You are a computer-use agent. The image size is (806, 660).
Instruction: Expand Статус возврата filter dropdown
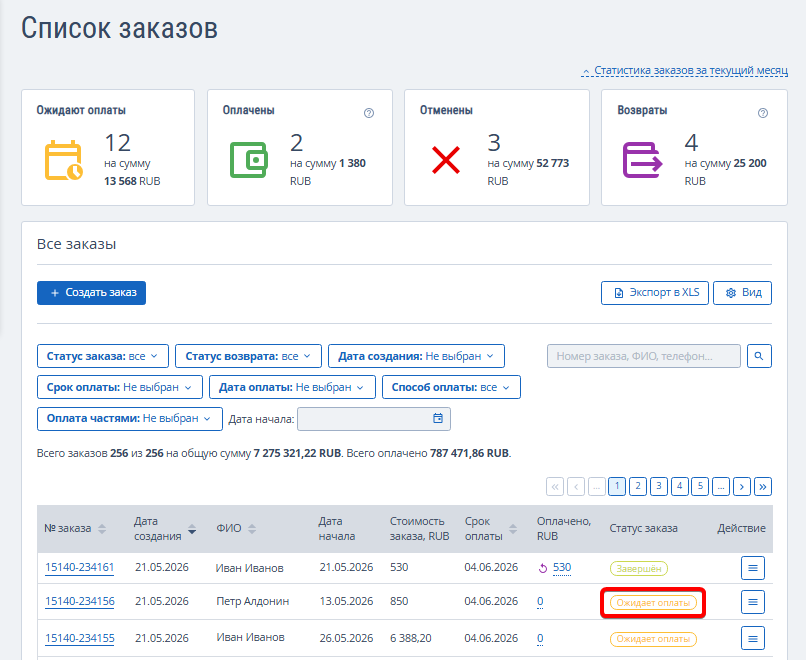(248, 356)
